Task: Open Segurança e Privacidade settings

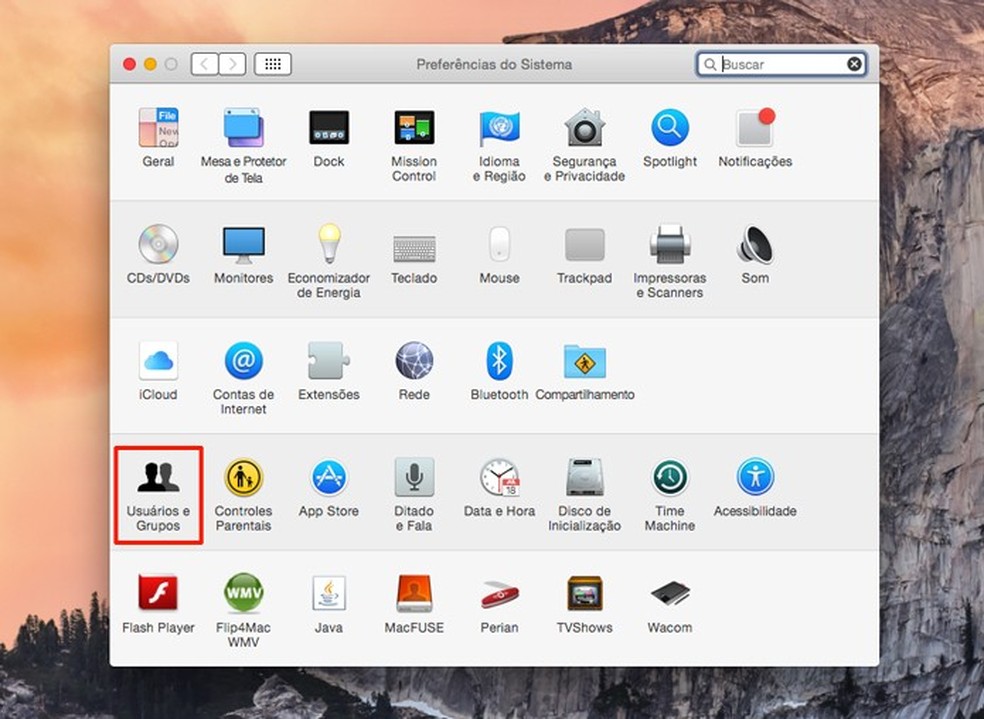Action: [584, 129]
